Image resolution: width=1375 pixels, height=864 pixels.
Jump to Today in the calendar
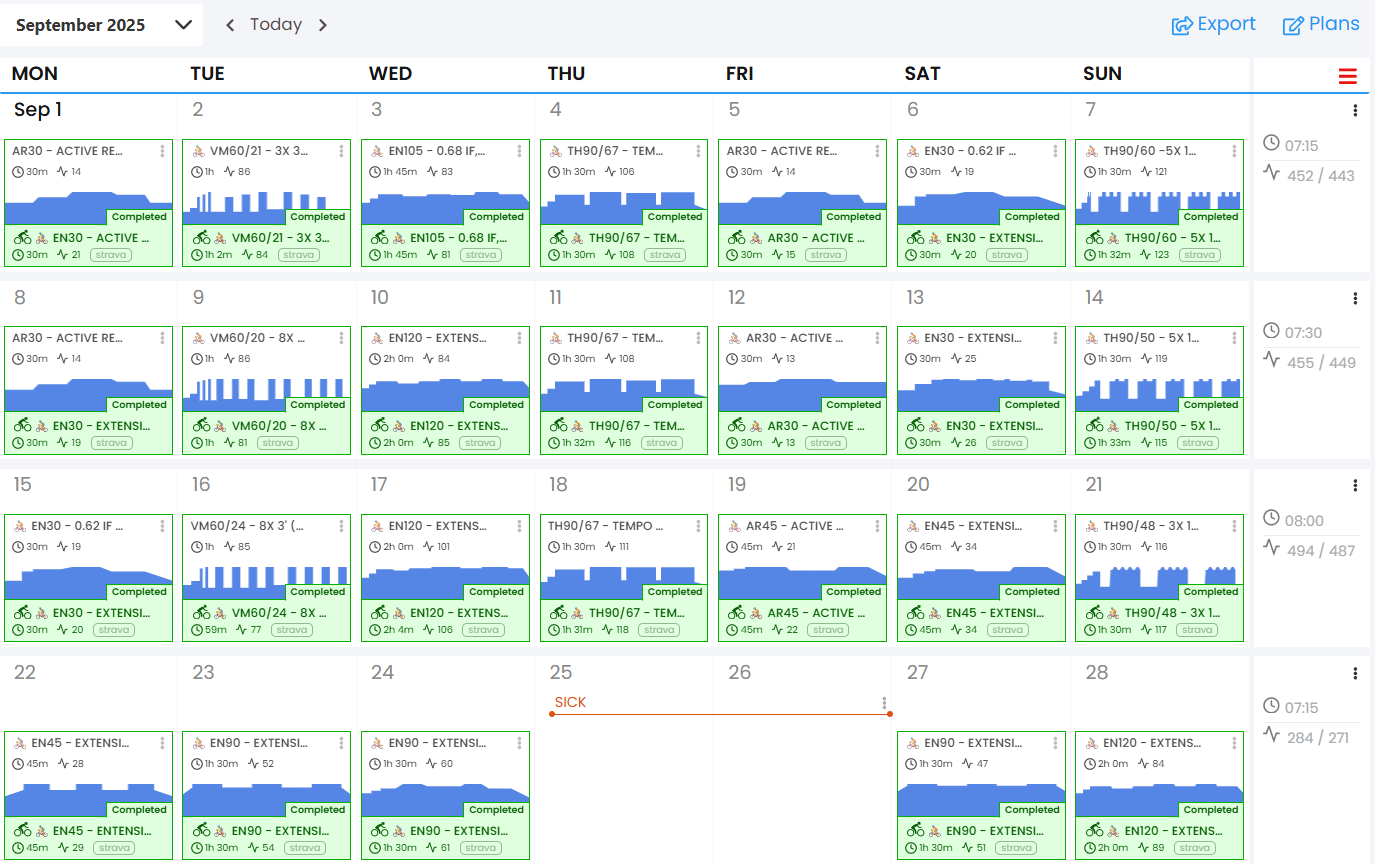276,25
